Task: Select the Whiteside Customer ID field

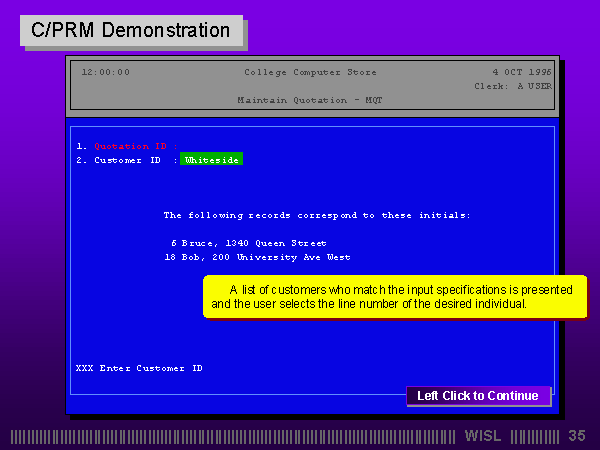Action: click(211, 160)
